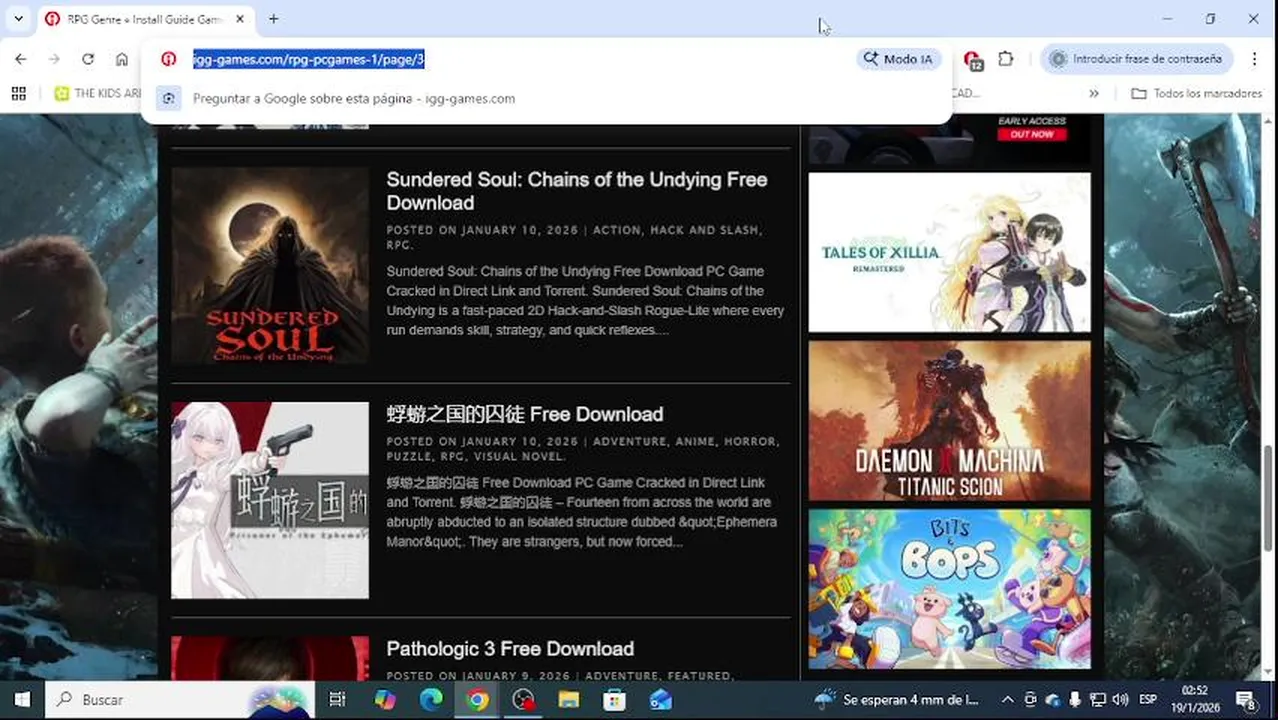The height and width of the screenshot is (720, 1278).
Task: Reload the current page
Action: pos(88,59)
